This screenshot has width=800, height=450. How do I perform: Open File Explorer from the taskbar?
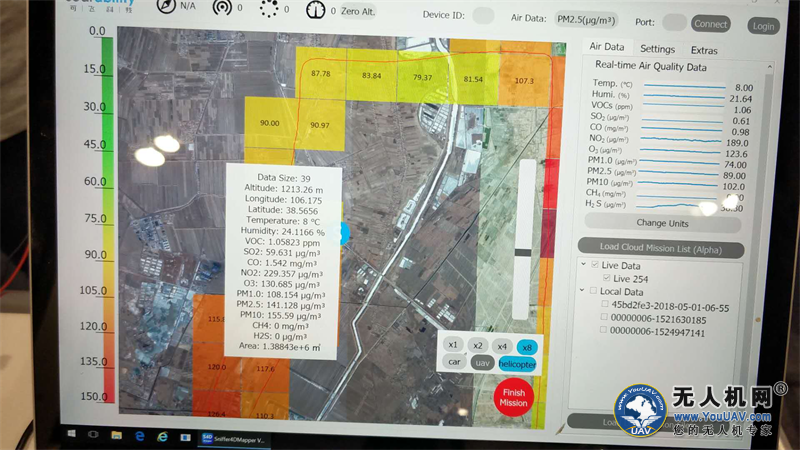coord(117,436)
